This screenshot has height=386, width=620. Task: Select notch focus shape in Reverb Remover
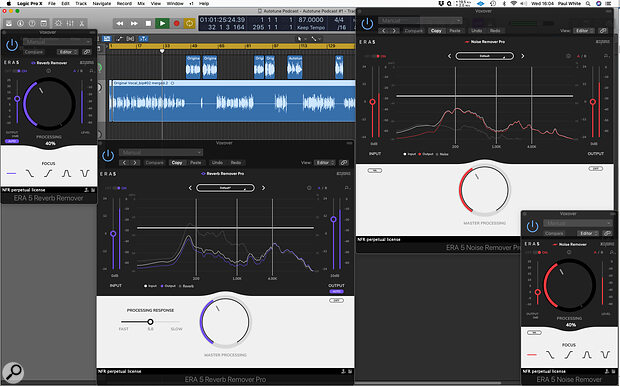(x=85, y=173)
